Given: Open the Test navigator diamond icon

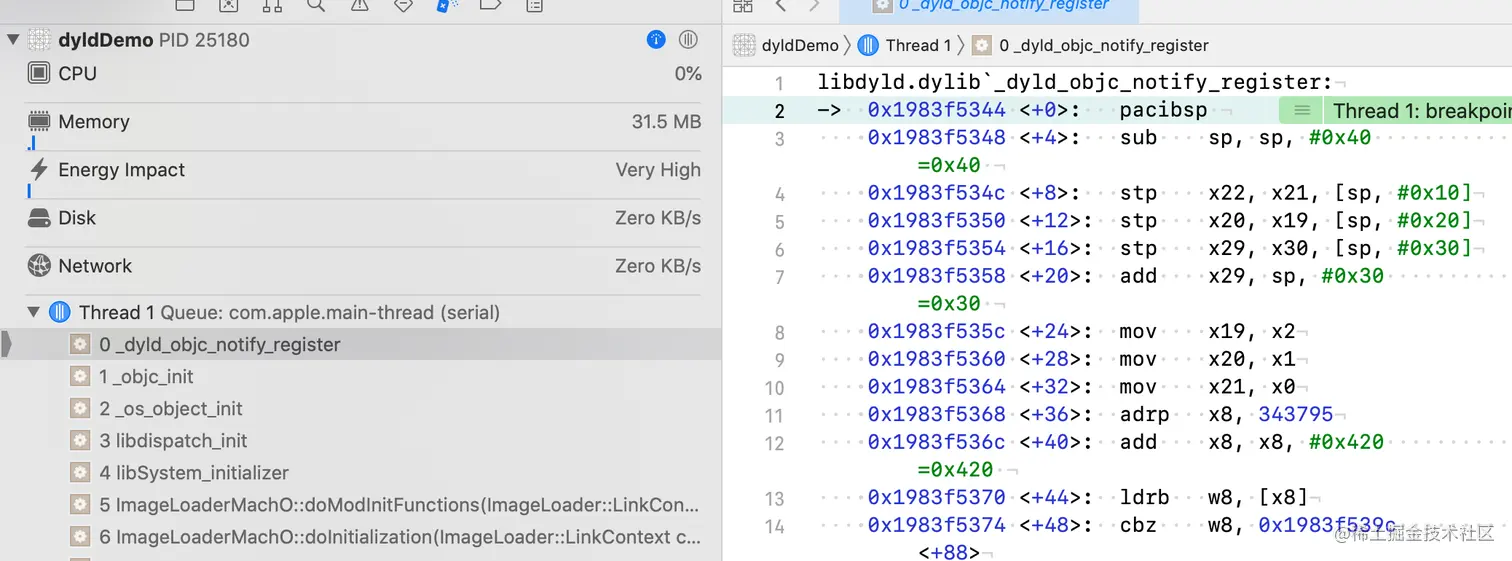Looking at the screenshot, I should (x=403, y=5).
